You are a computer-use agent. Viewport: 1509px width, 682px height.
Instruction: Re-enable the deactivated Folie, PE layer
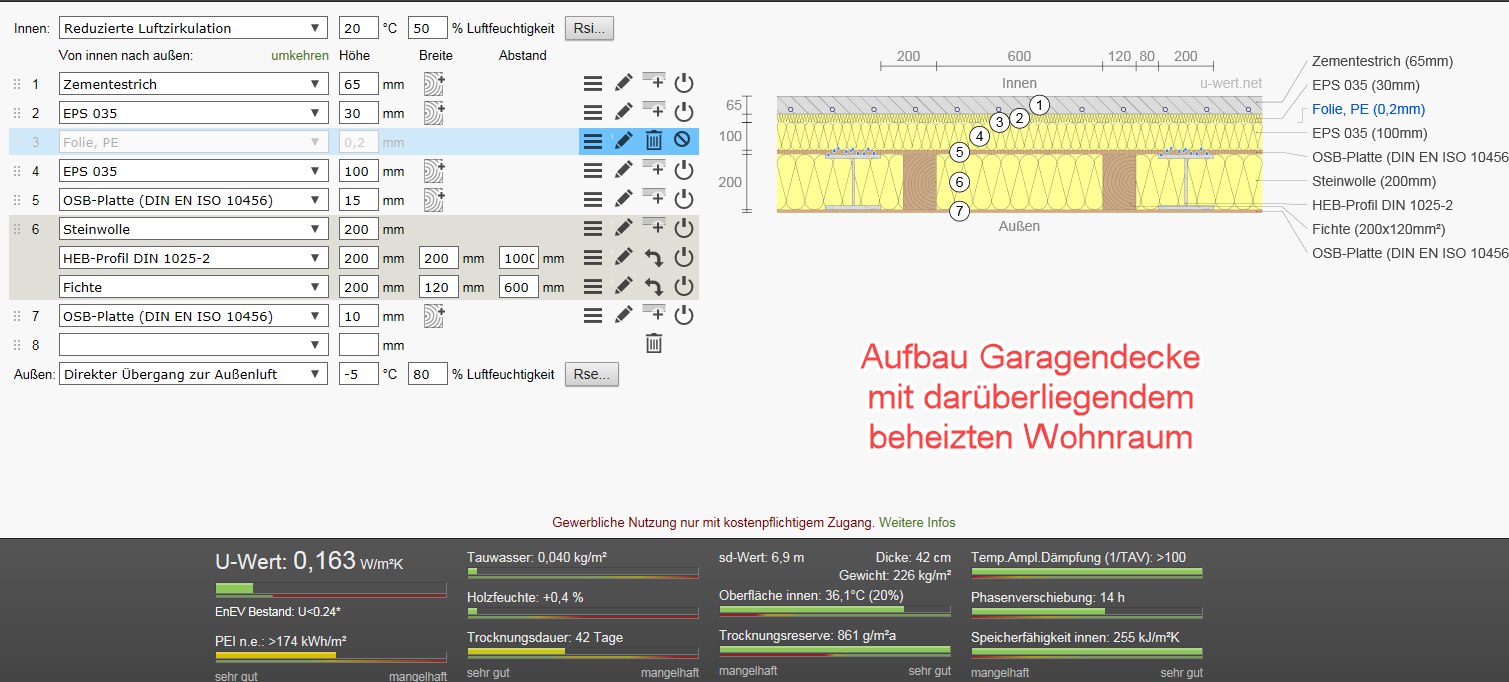[682, 141]
